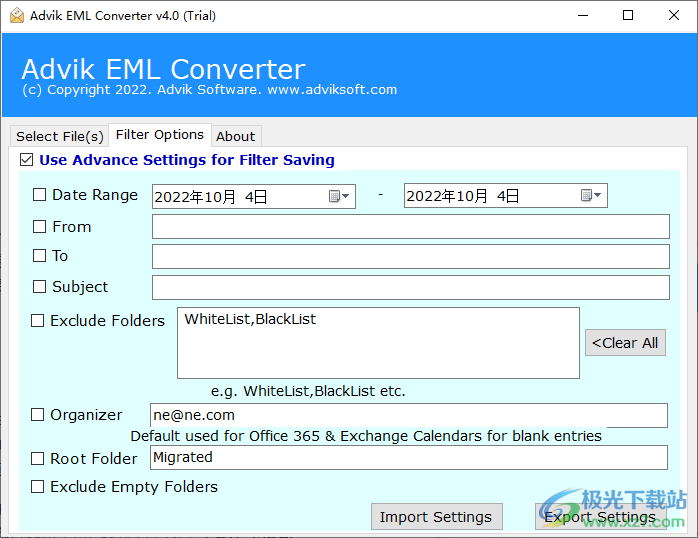Click the Clear All button
Image resolution: width=698 pixels, height=538 pixels.
coord(625,343)
